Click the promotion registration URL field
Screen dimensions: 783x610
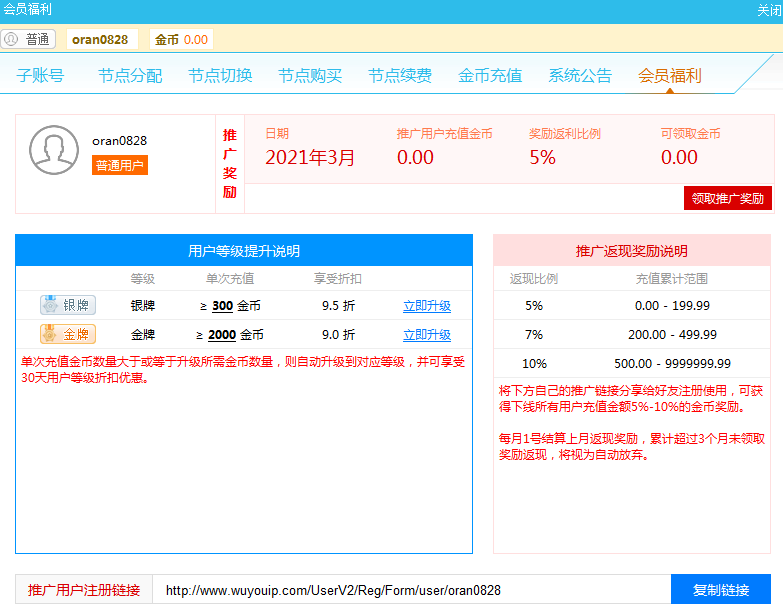[410, 590]
